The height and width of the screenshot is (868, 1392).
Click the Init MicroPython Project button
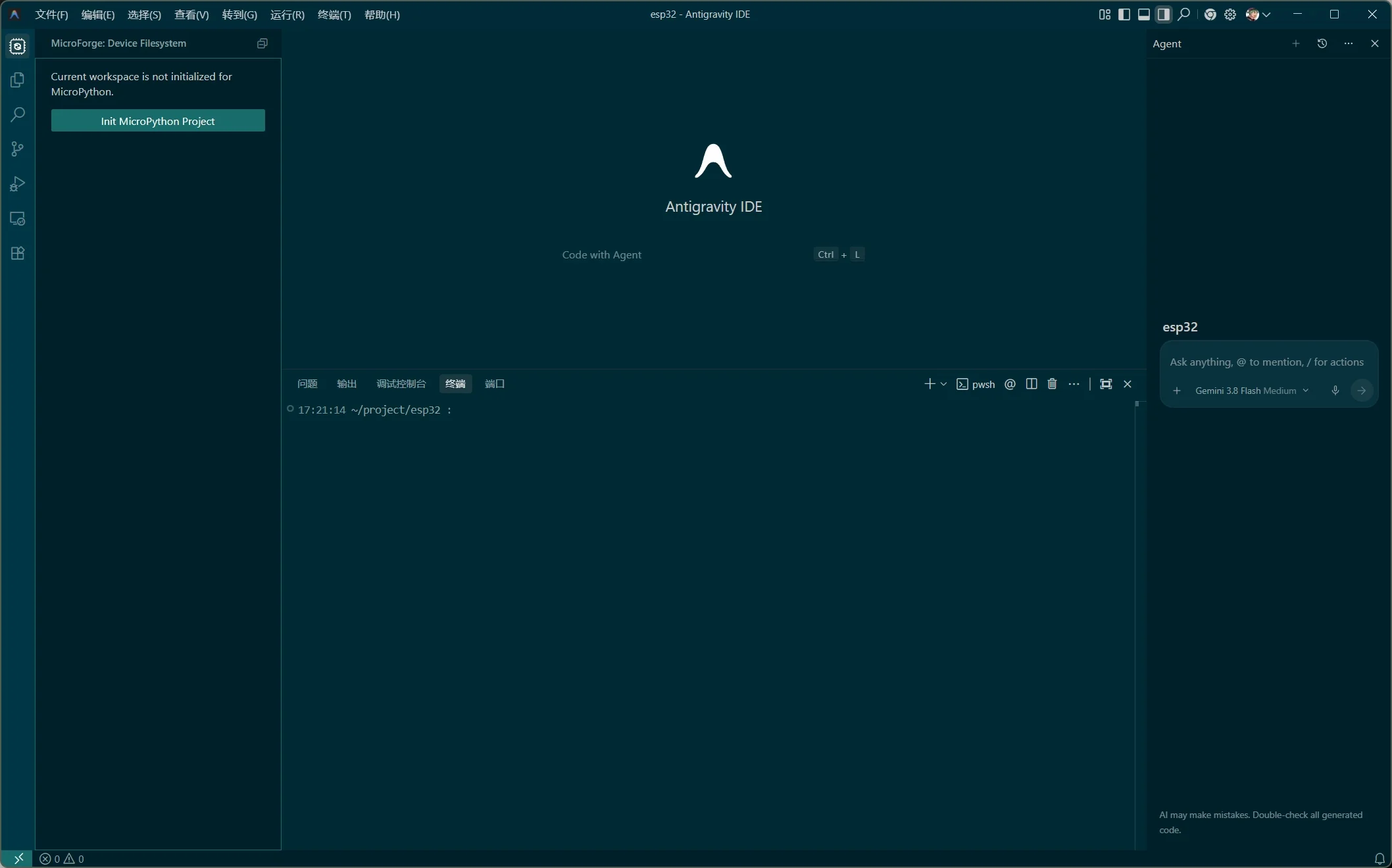(x=158, y=121)
